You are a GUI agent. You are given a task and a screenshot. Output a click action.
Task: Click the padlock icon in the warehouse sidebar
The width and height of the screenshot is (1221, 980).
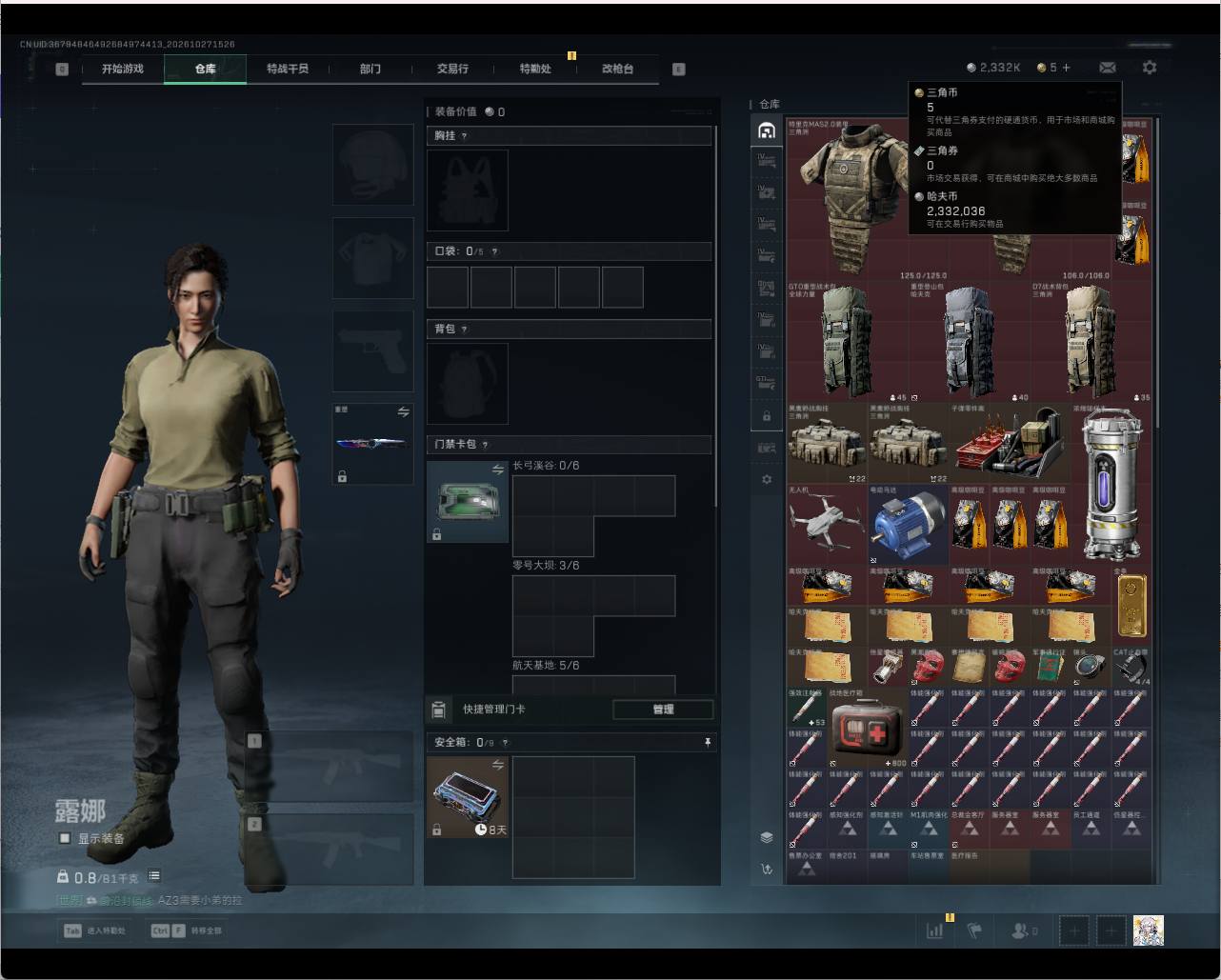point(767,416)
